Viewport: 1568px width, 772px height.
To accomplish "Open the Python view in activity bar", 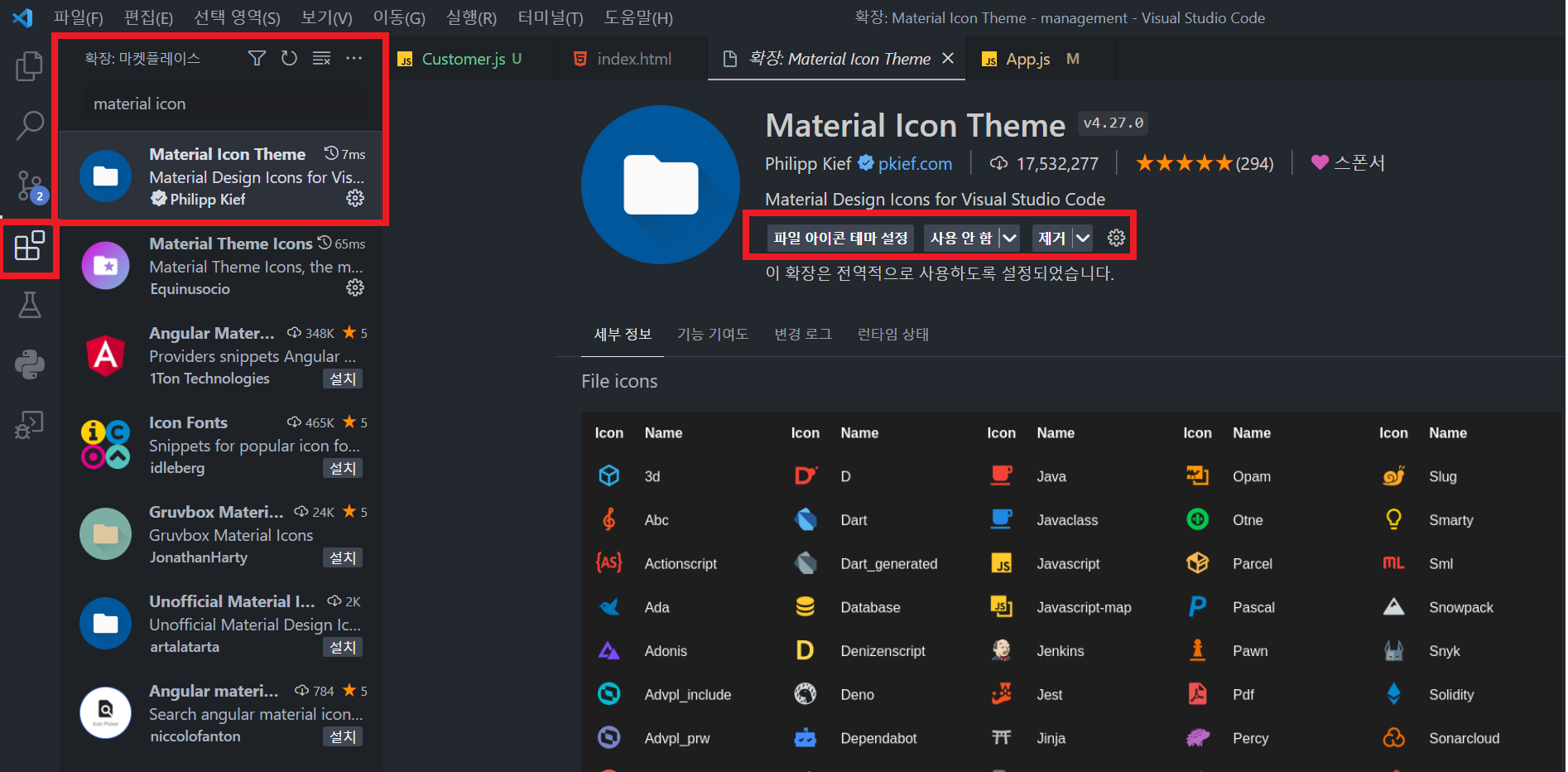I will coord(30,364).
